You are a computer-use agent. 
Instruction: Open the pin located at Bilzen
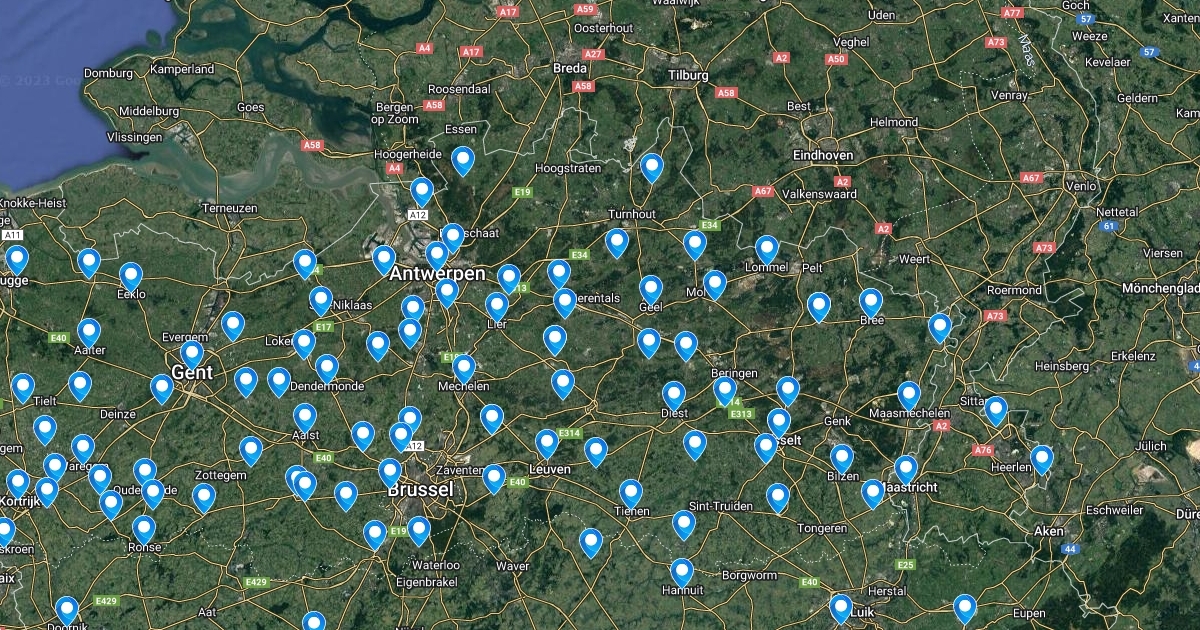click(x=842, y=459)
